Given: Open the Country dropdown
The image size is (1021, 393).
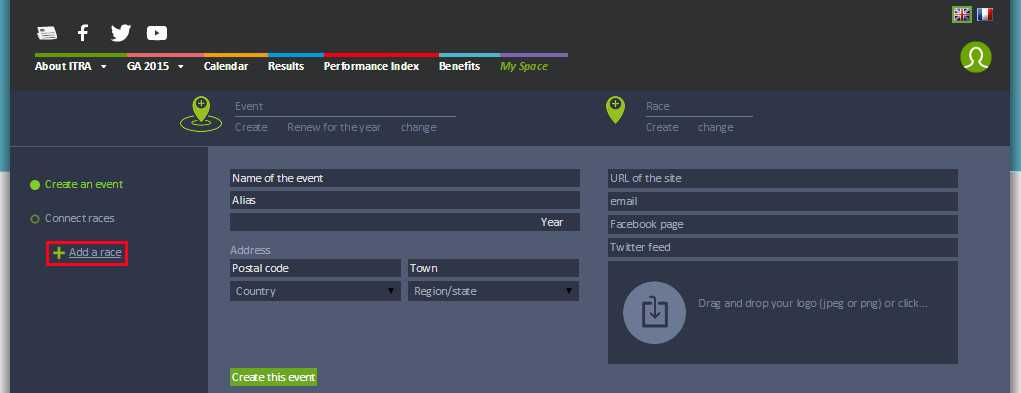Looking at the screenshot, I should click(x=315, y=291).
